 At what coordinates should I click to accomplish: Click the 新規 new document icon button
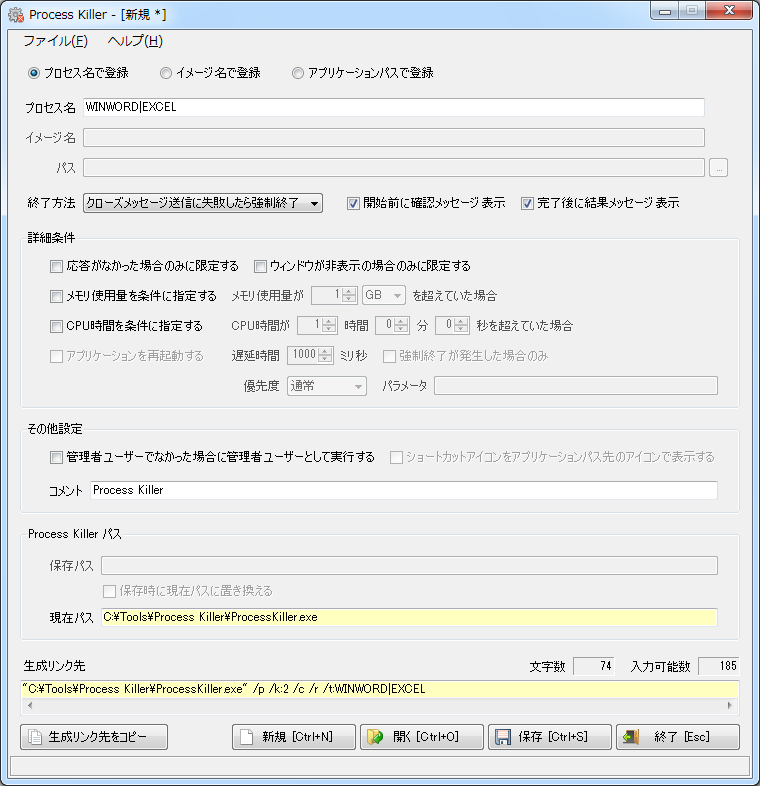pyautogui.click(x=248, y=737)
